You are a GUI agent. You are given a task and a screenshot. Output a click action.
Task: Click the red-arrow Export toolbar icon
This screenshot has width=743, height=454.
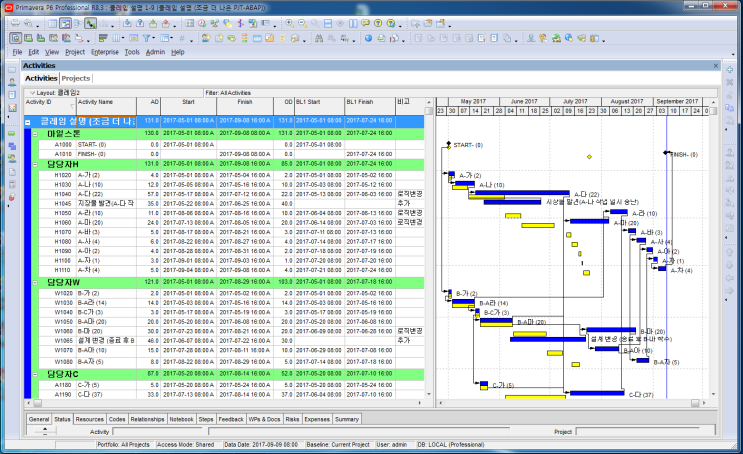coord(166,23)
